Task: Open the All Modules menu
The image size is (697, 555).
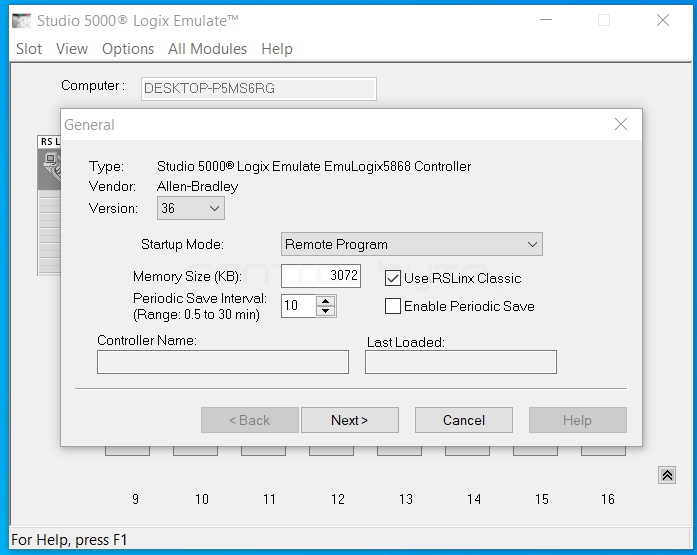Action: (207, 48)
